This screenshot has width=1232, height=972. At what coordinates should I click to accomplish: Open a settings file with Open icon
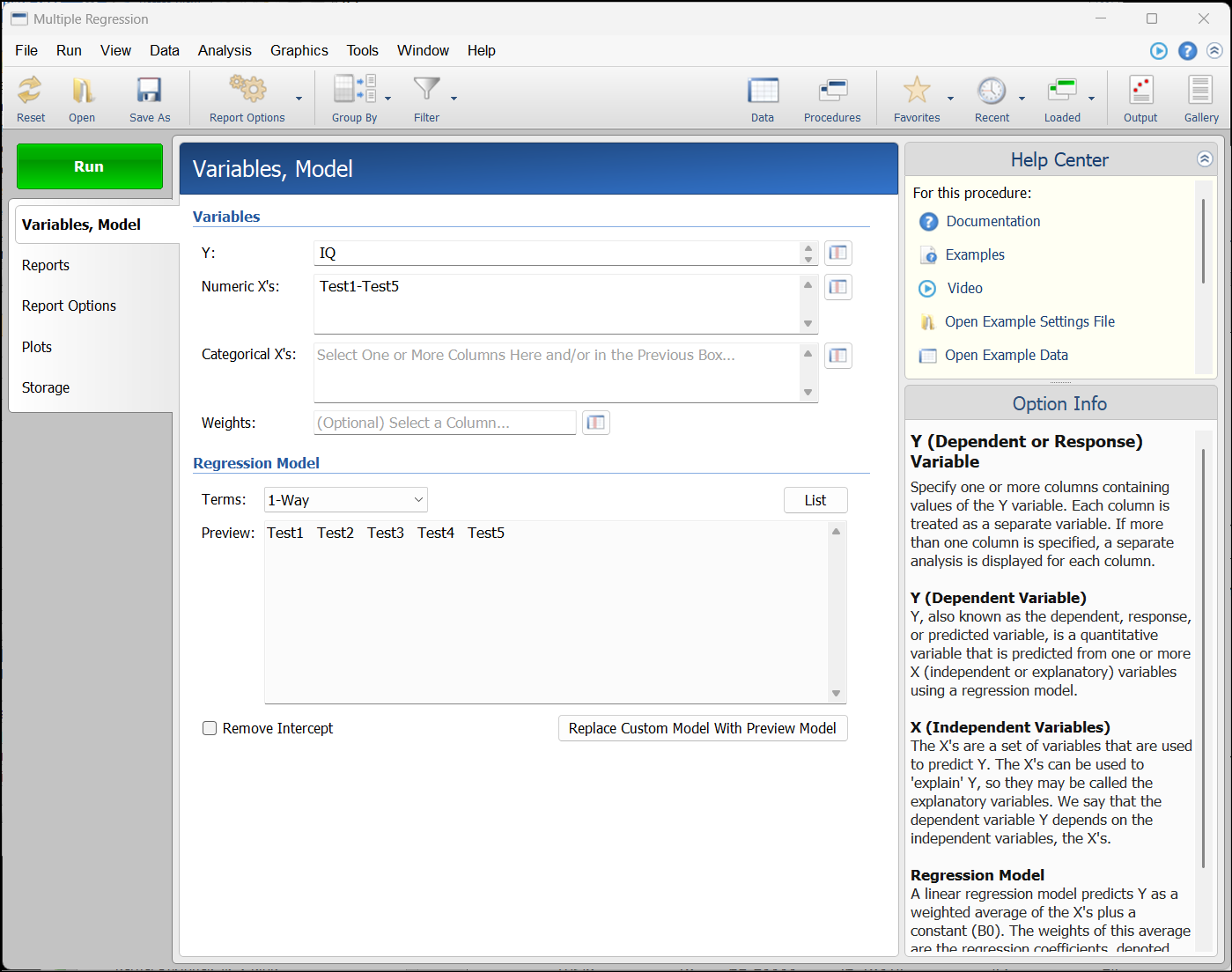click(x=82, y=91)
